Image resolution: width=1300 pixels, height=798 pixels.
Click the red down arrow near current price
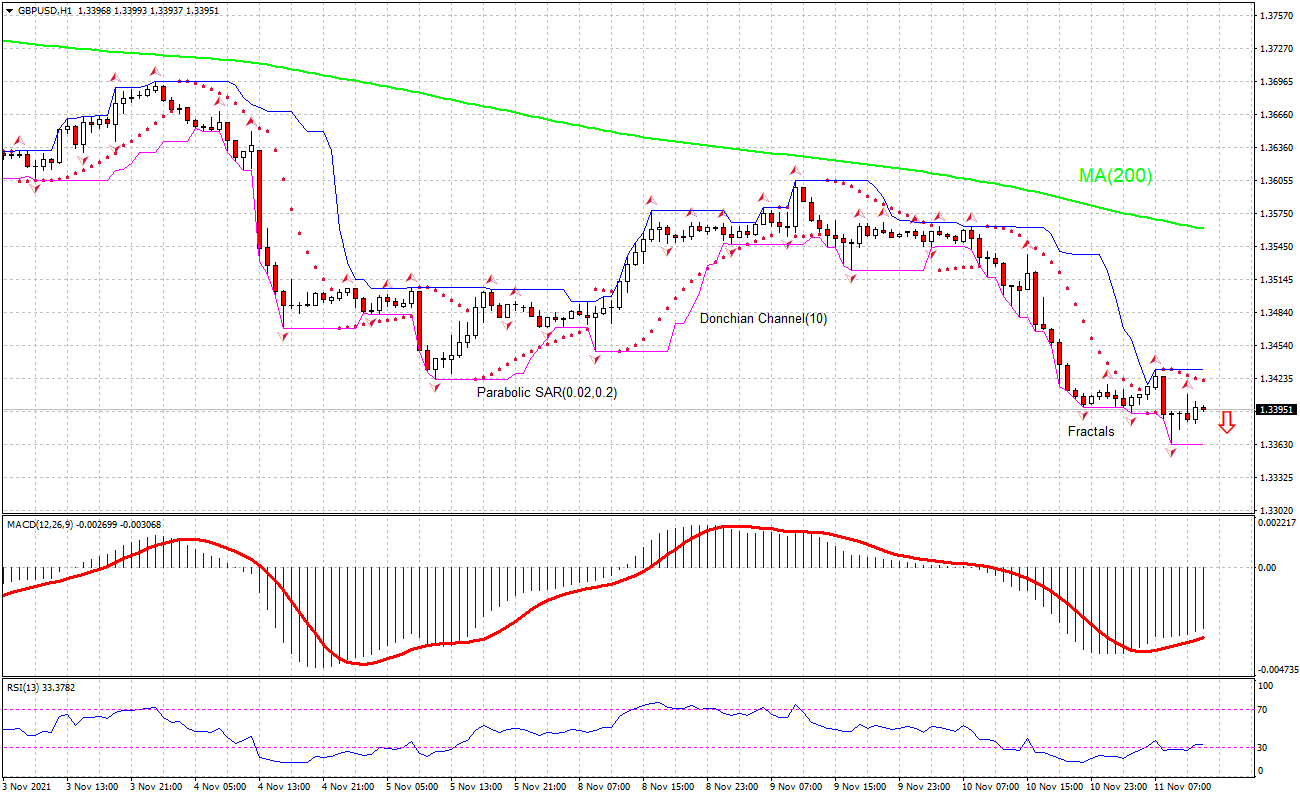pos(1227,422)
